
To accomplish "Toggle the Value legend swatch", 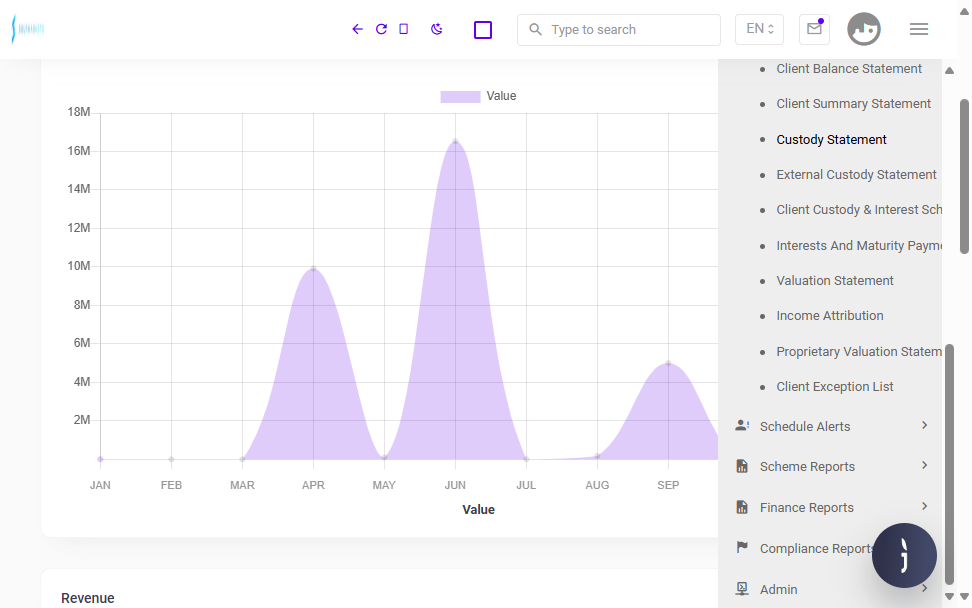I will (460, 96).
